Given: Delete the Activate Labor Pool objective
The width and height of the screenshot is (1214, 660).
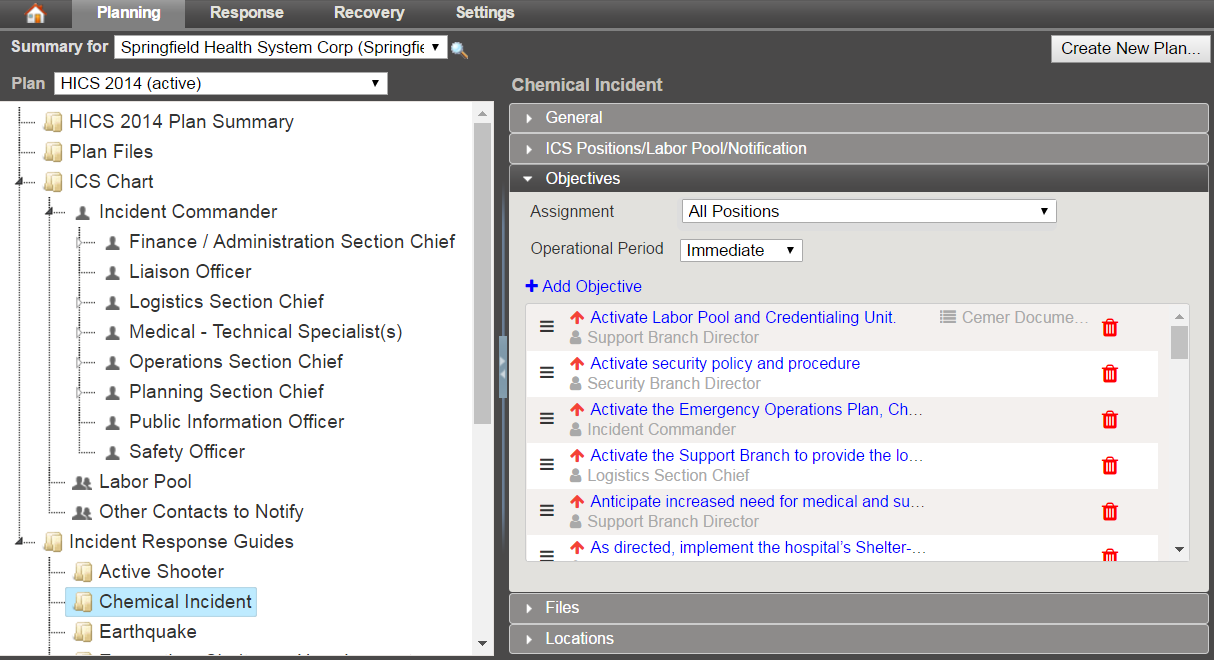Looking at the screenshot, I should tap(1109, 327).
